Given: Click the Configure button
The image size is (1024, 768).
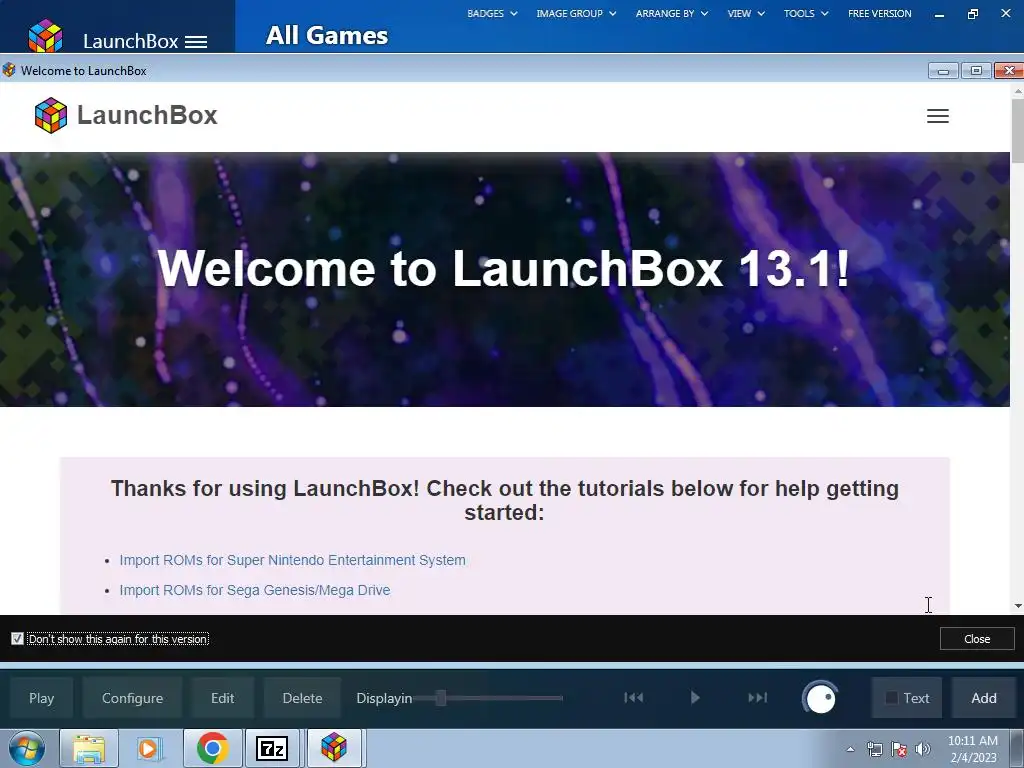Looking at the screenshot, I should click(133, 698).
